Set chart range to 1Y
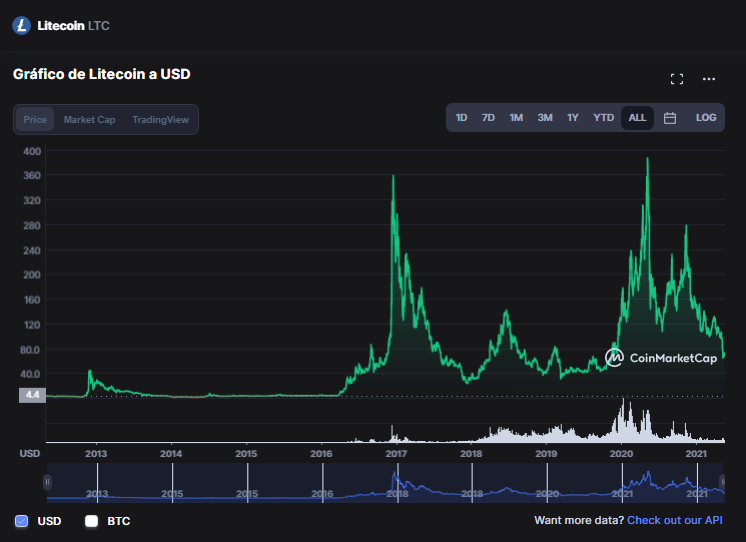Image resolution: width=746 pixels, height=542 pixels. pyautogui.click(x=572, y=118)
